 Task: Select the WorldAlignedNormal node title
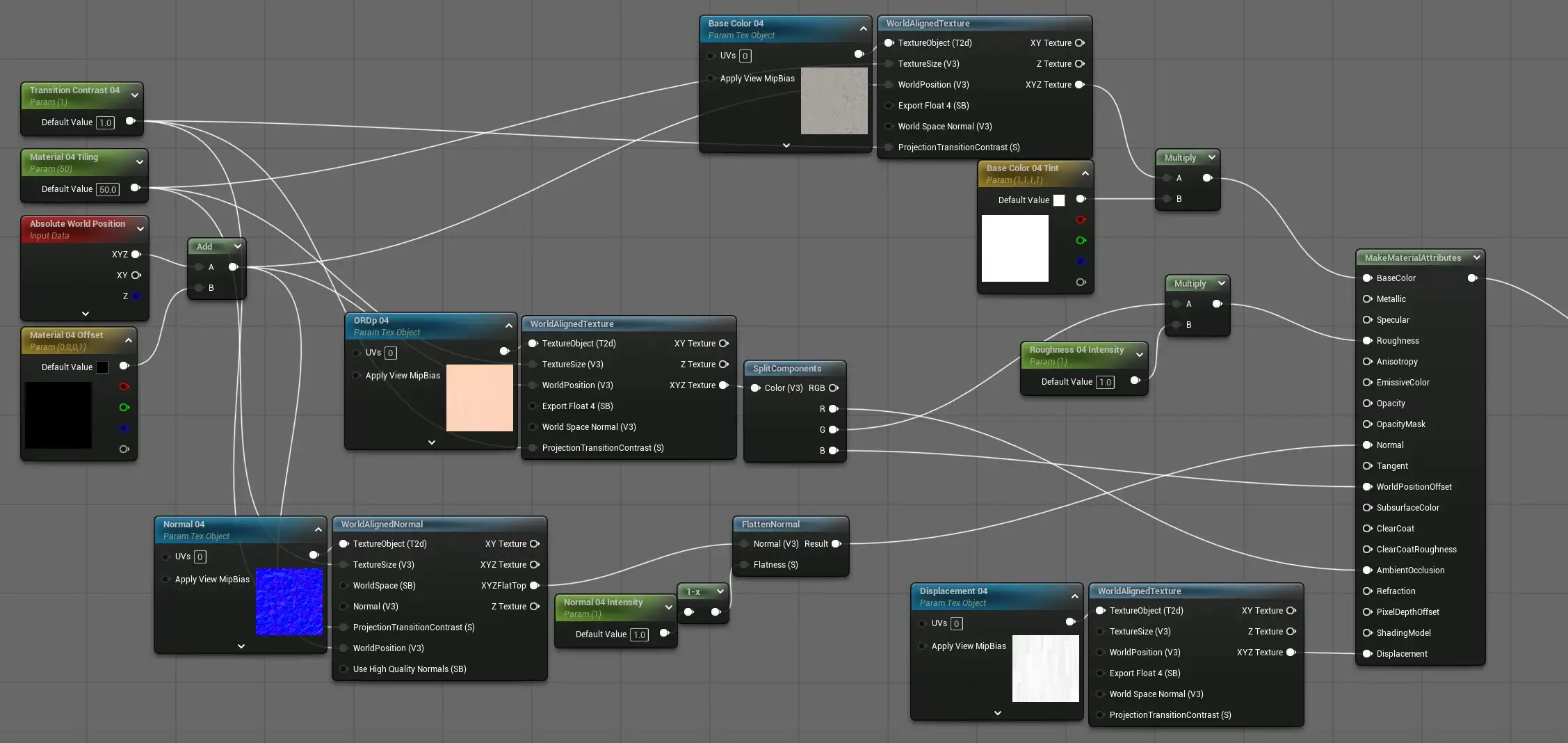click(382, 525)
